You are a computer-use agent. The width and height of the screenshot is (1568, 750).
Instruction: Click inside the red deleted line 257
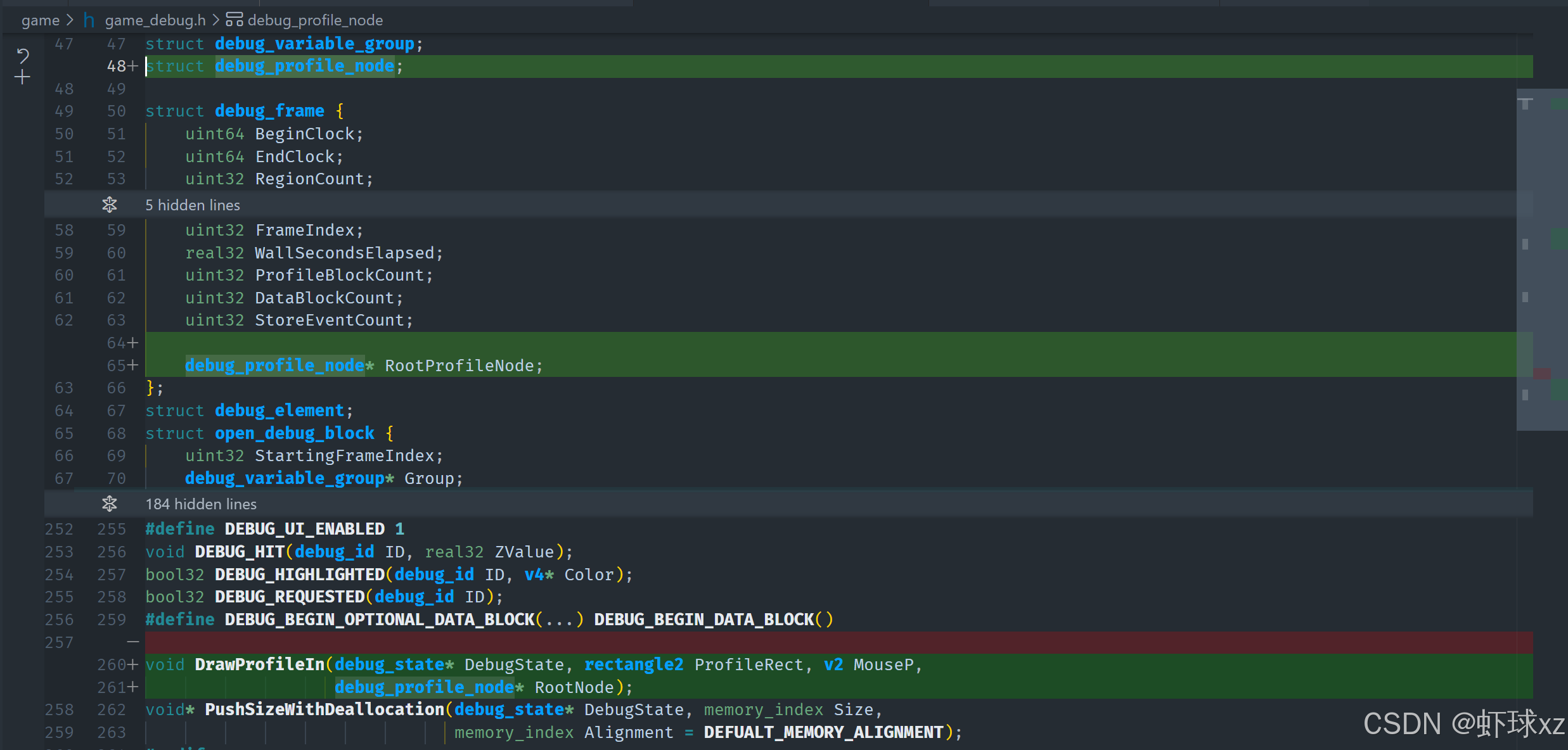point(761,642)
